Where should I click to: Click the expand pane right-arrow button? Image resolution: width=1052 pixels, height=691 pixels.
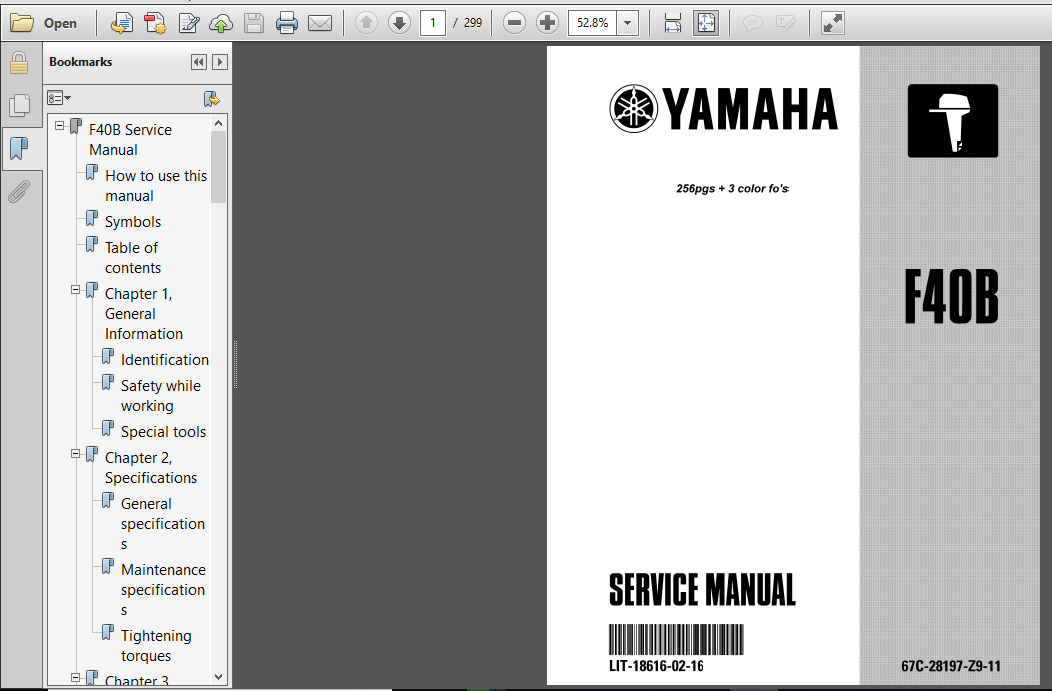219,62
